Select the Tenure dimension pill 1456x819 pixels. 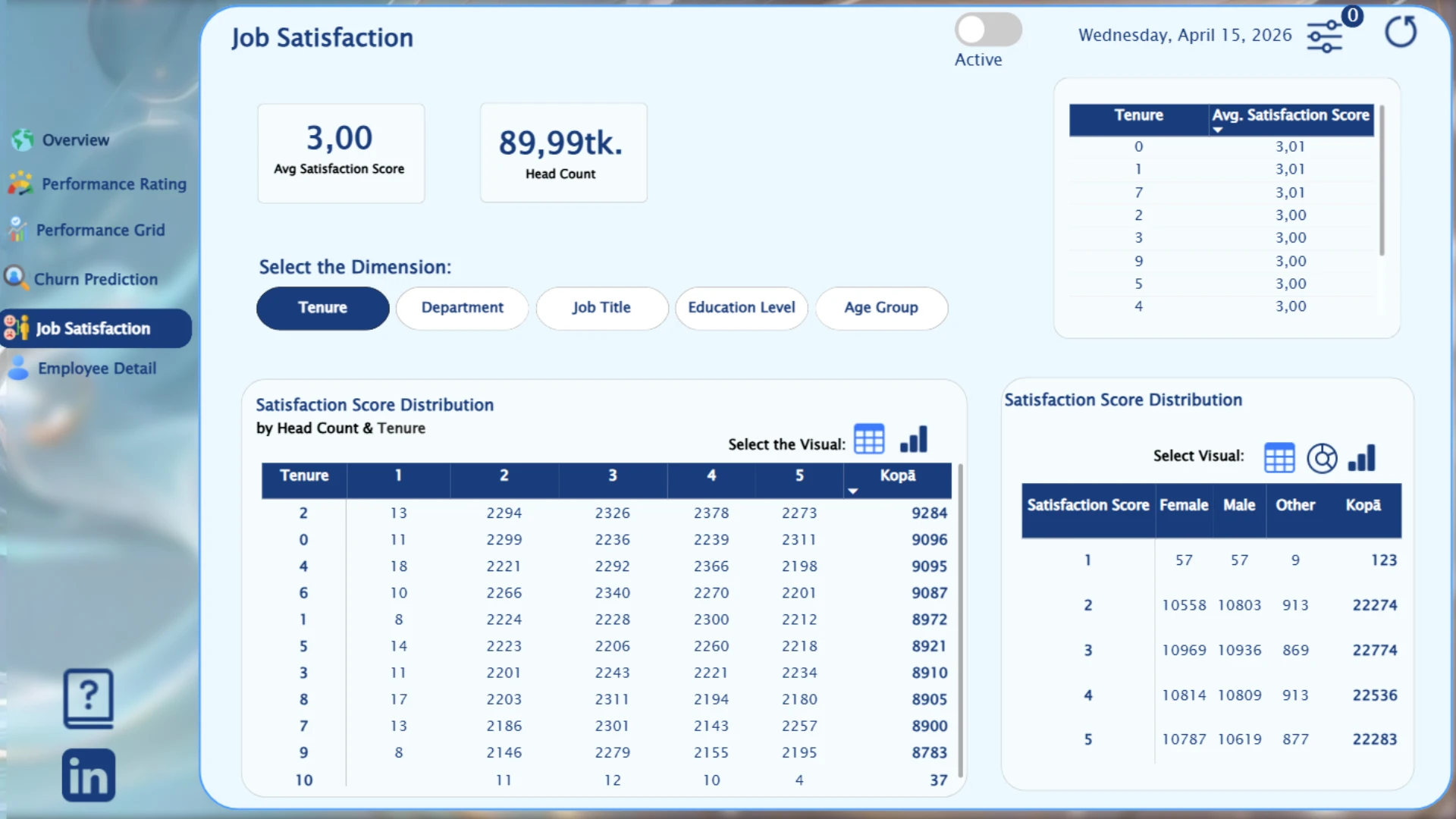(x=322, y=308)
